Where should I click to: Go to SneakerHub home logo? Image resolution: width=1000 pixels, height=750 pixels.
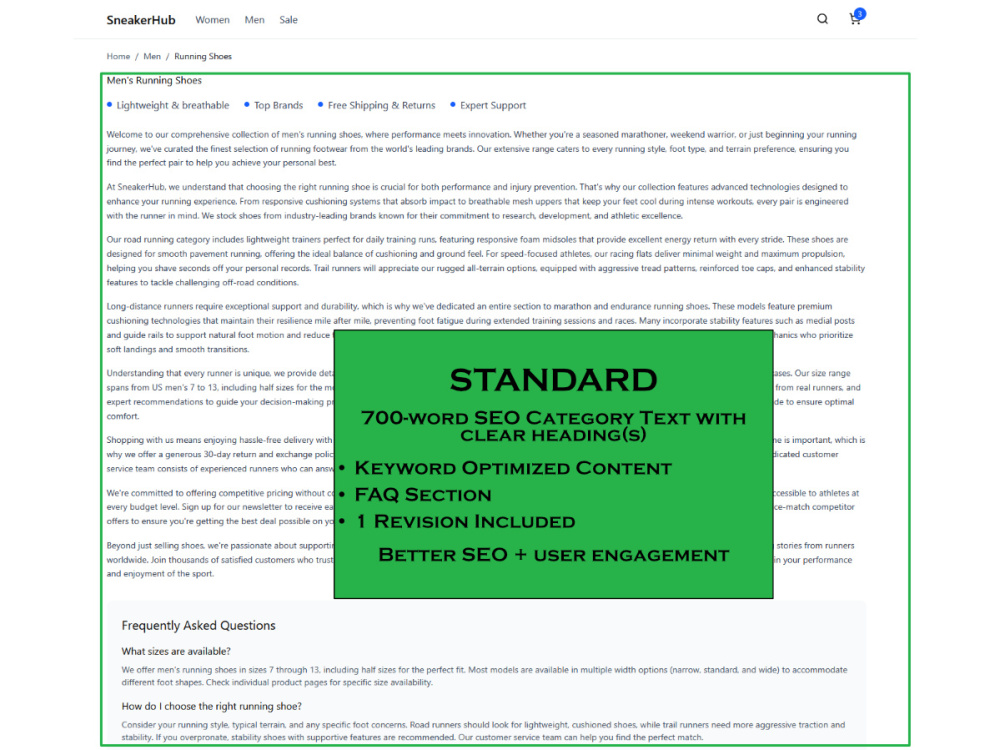pyautogui.click(x=141, y=20)
